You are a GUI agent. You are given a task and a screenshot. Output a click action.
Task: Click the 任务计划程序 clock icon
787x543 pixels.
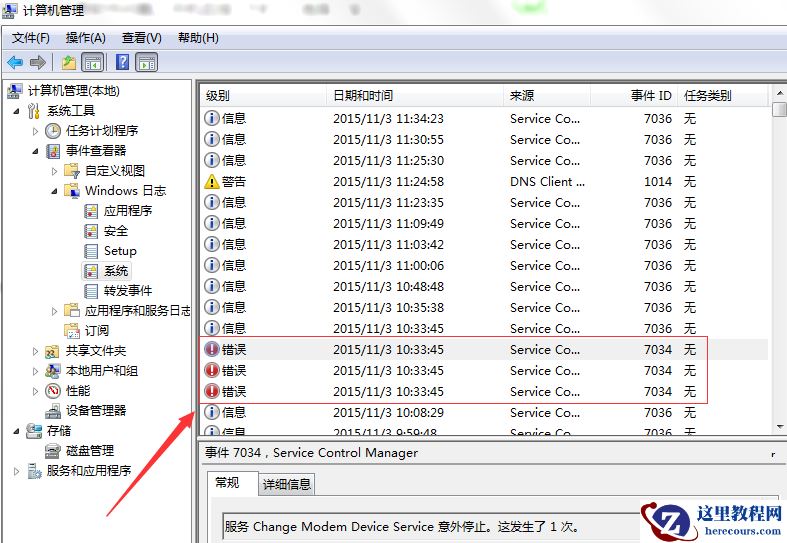53,131
